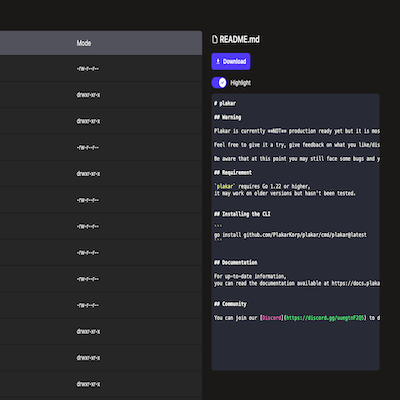Select the '## Installing the CLI' heading
The height and width of the screenshot is (400, 400).
[x=242, y=214]
